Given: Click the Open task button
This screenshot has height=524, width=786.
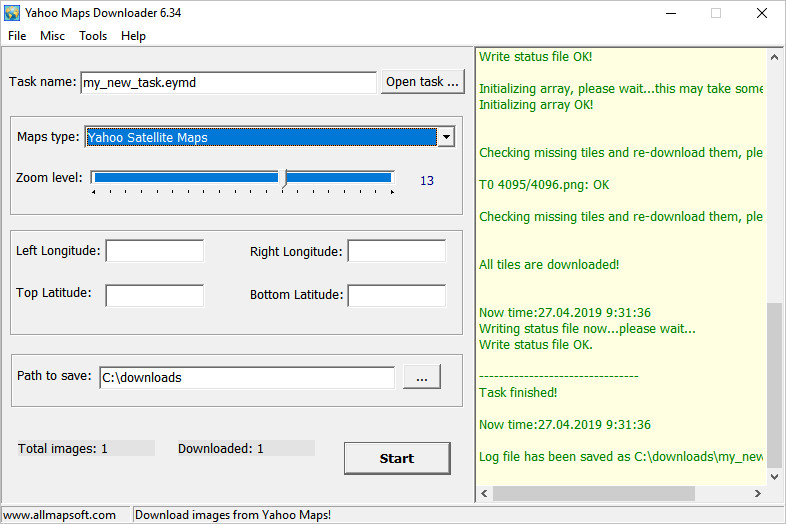Looking at the screenshot, I should click(x=423, y=82).
